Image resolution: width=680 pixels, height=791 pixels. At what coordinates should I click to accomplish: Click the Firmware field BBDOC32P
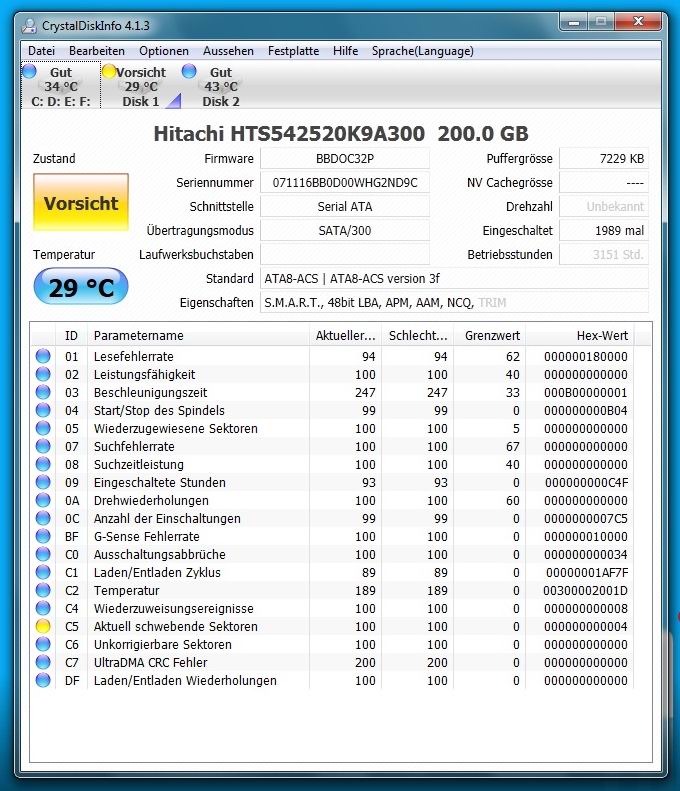click(x=345, y=158)
